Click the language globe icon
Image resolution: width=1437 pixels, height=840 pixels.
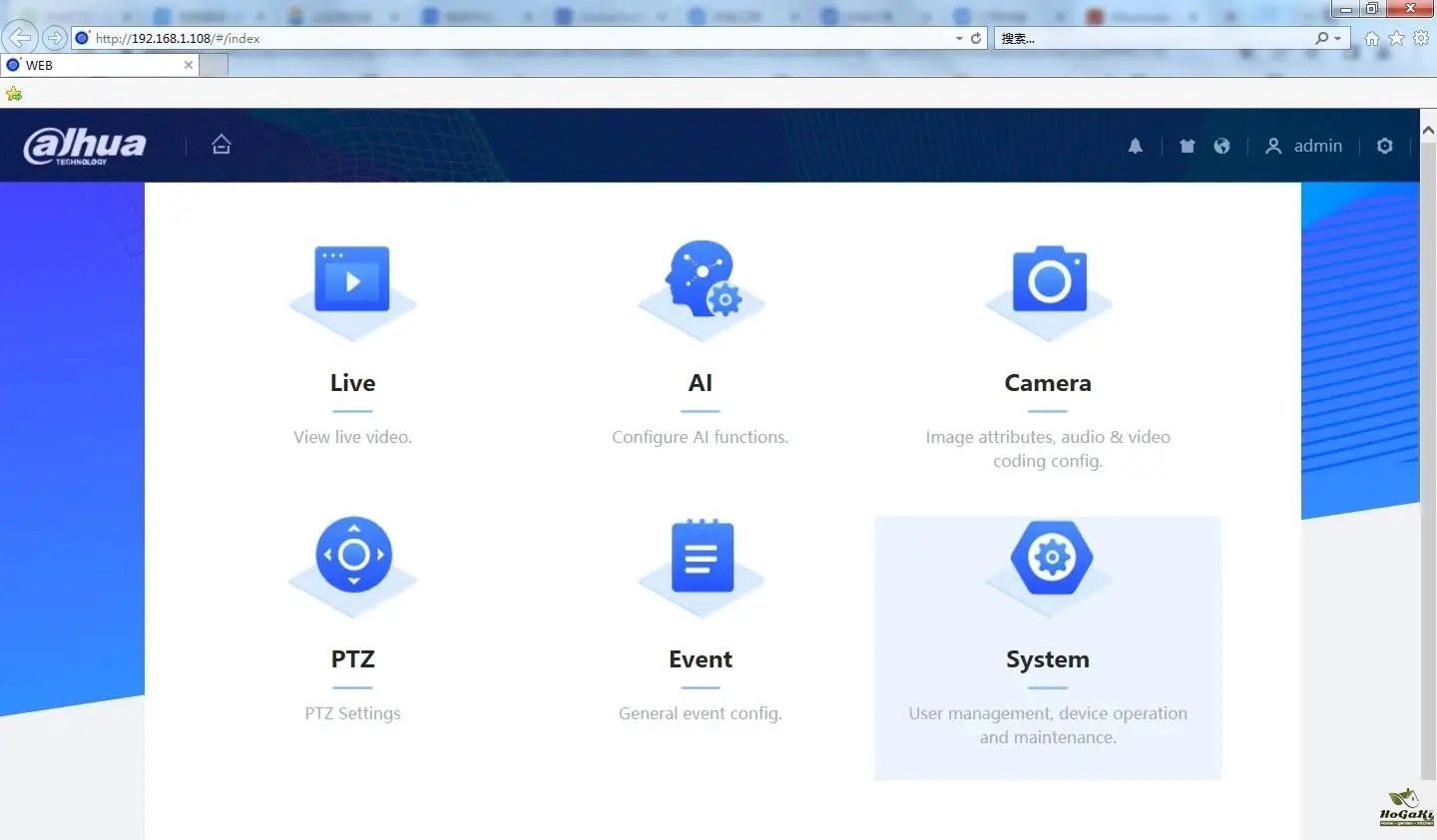(1221, 146)
